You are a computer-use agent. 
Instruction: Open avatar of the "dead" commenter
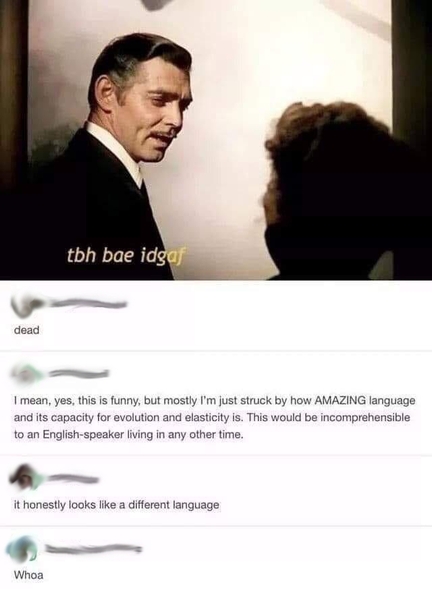25,305
